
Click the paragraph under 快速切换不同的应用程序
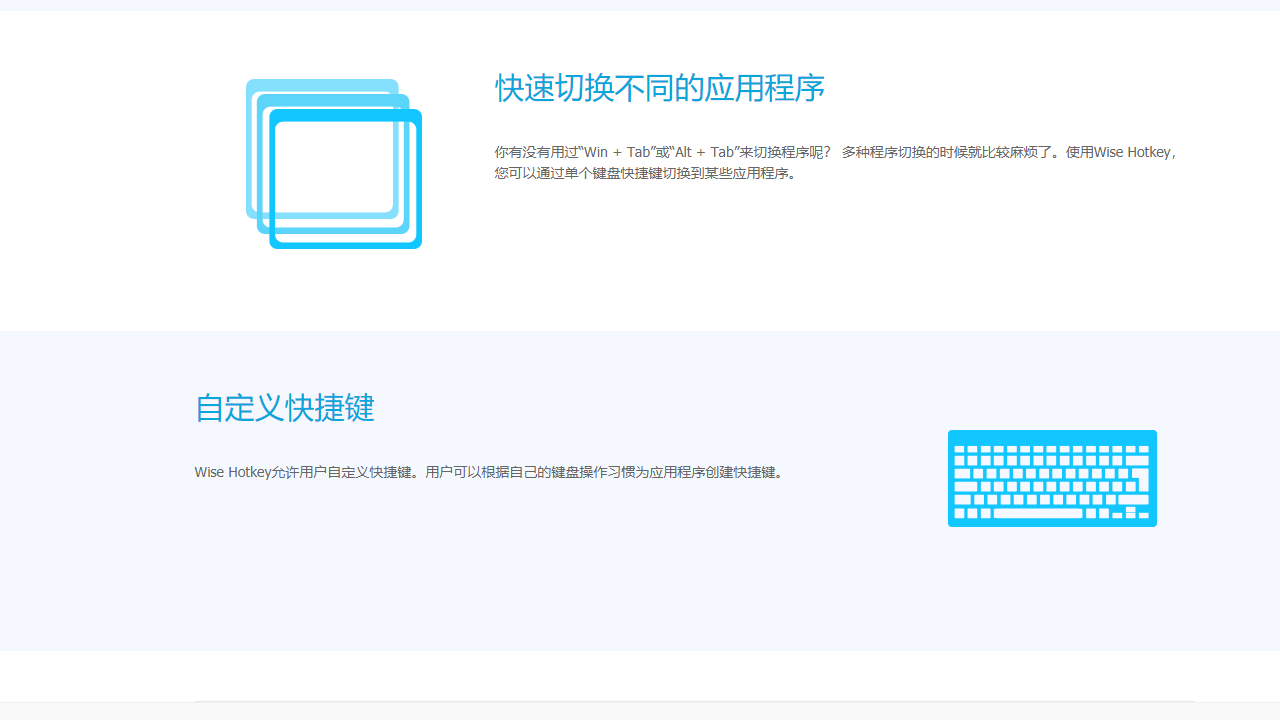click(835, 162)
